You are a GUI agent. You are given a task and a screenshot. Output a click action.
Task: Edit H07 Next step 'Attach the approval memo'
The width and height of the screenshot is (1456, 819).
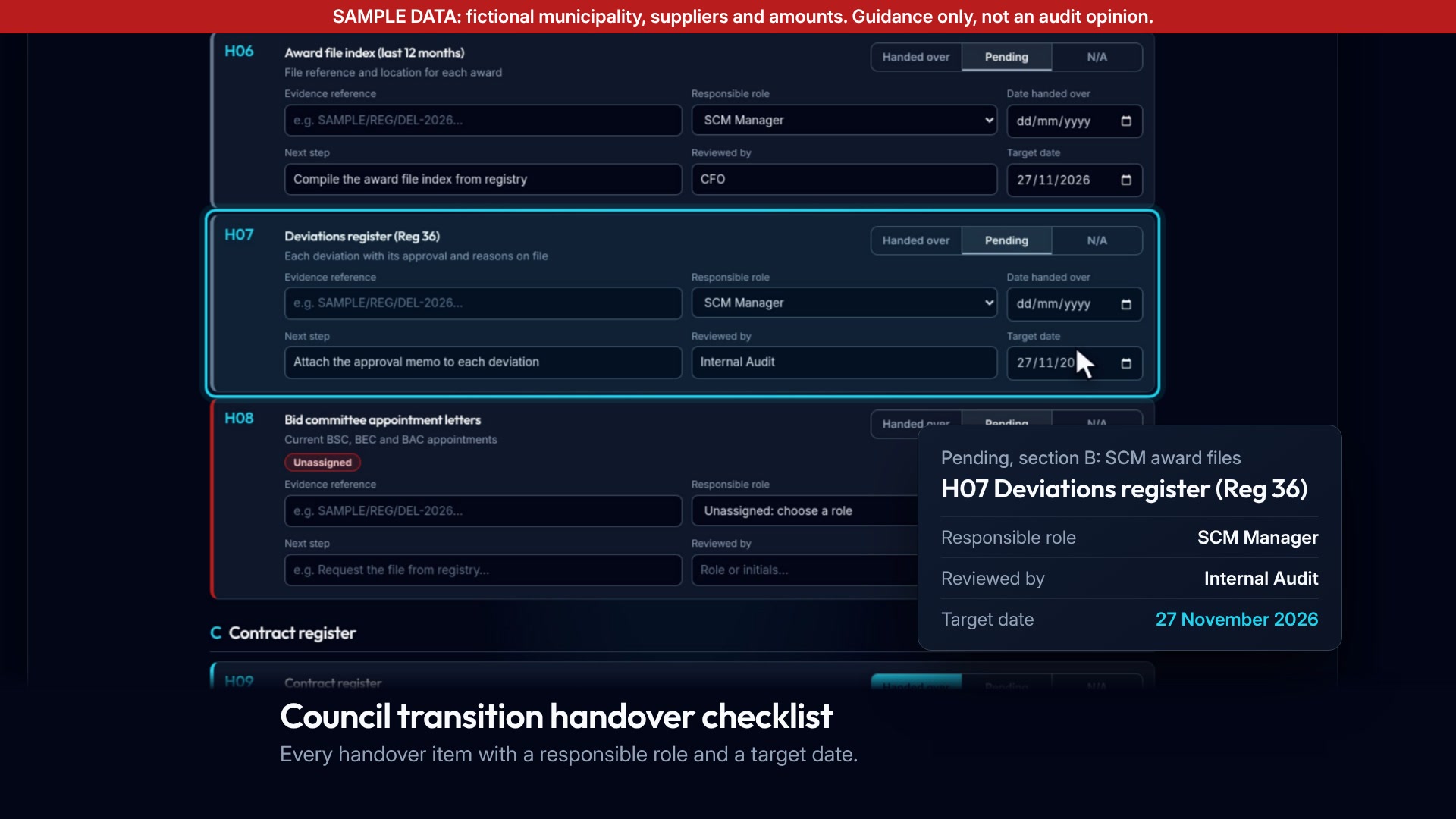483,362
